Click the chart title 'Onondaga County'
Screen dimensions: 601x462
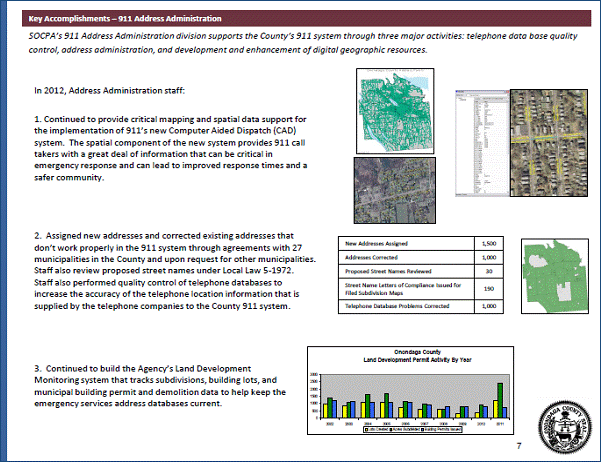(x=417, y=352)
